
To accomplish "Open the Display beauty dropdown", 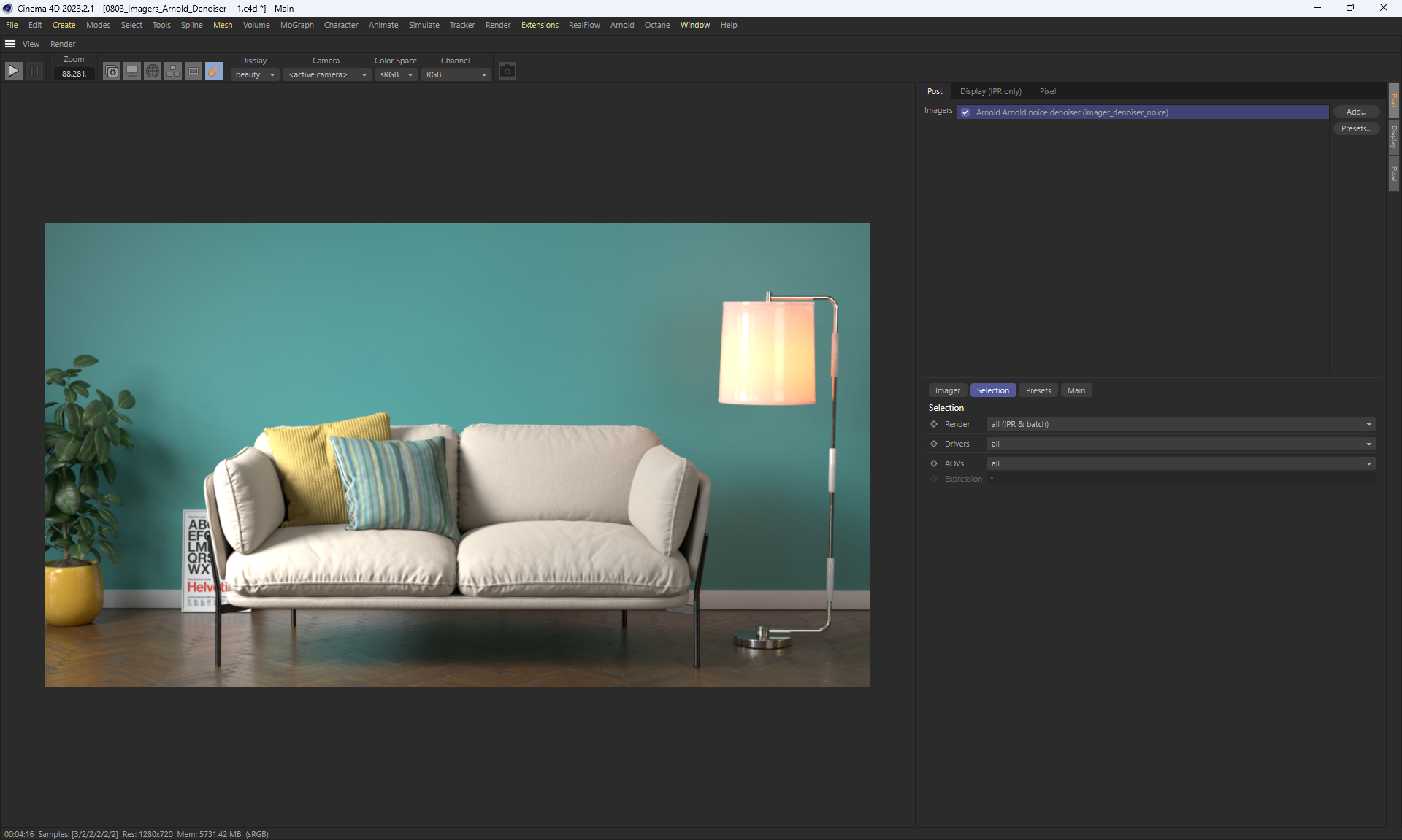I will 255,74.
